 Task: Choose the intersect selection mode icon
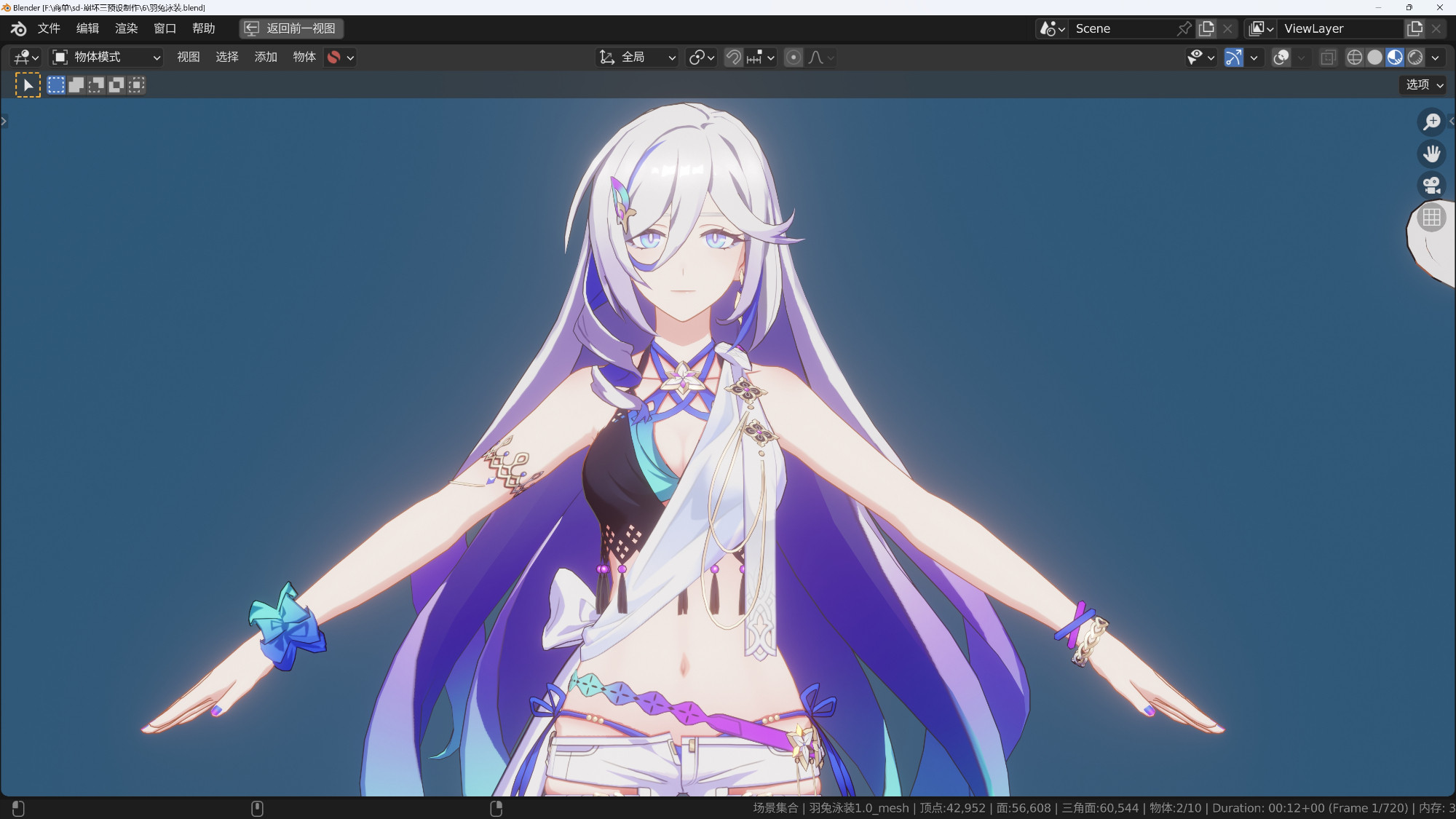[x=136, y=85]
